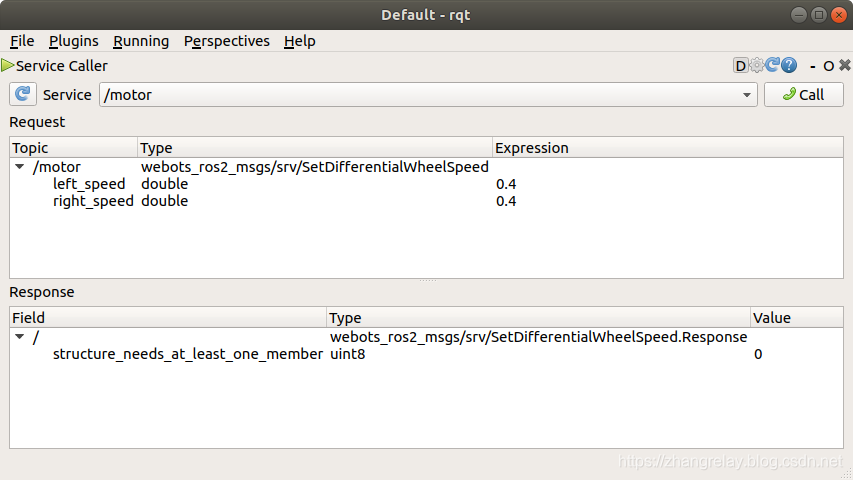Open the Plugins menu

(x=73, y=41)
